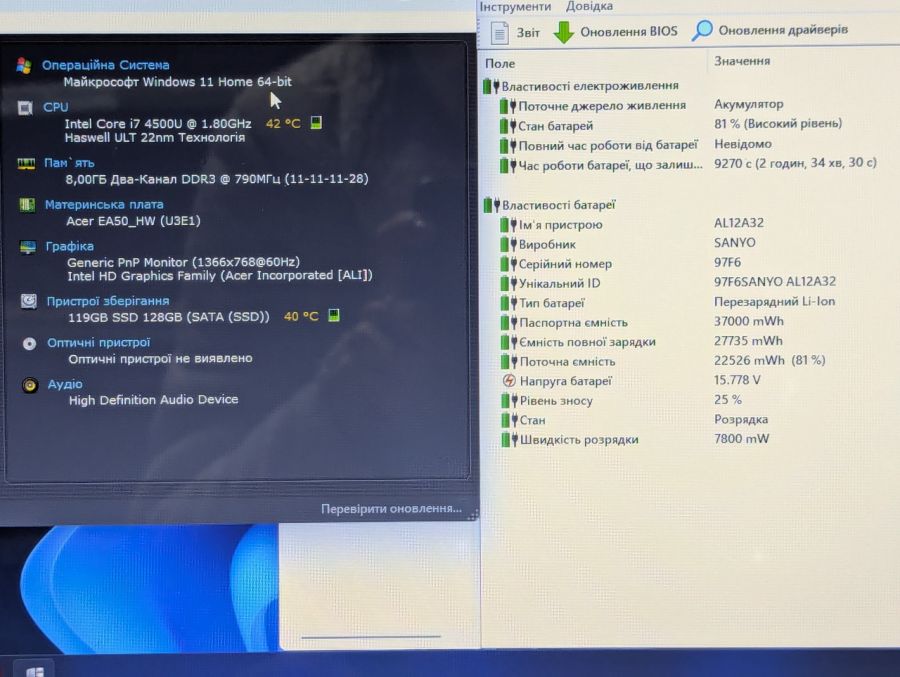Click the battery icon beside Рівень зносу

(x=509, y=401)
